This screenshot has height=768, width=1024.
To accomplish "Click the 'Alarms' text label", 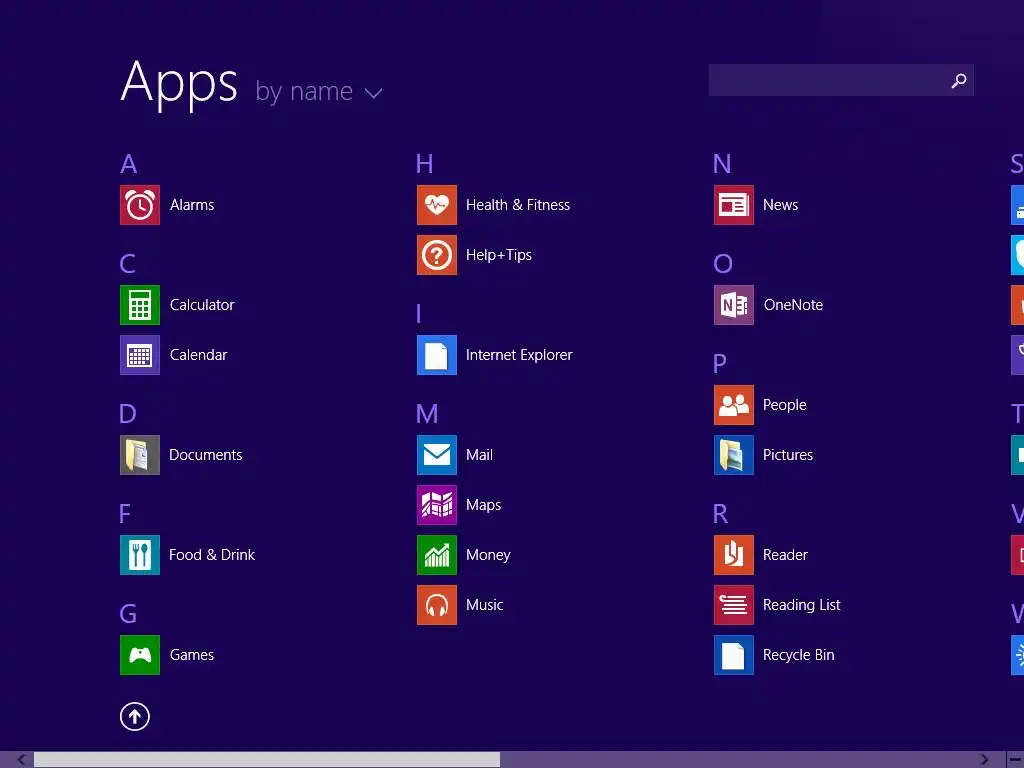I will (x=192, y=205).
